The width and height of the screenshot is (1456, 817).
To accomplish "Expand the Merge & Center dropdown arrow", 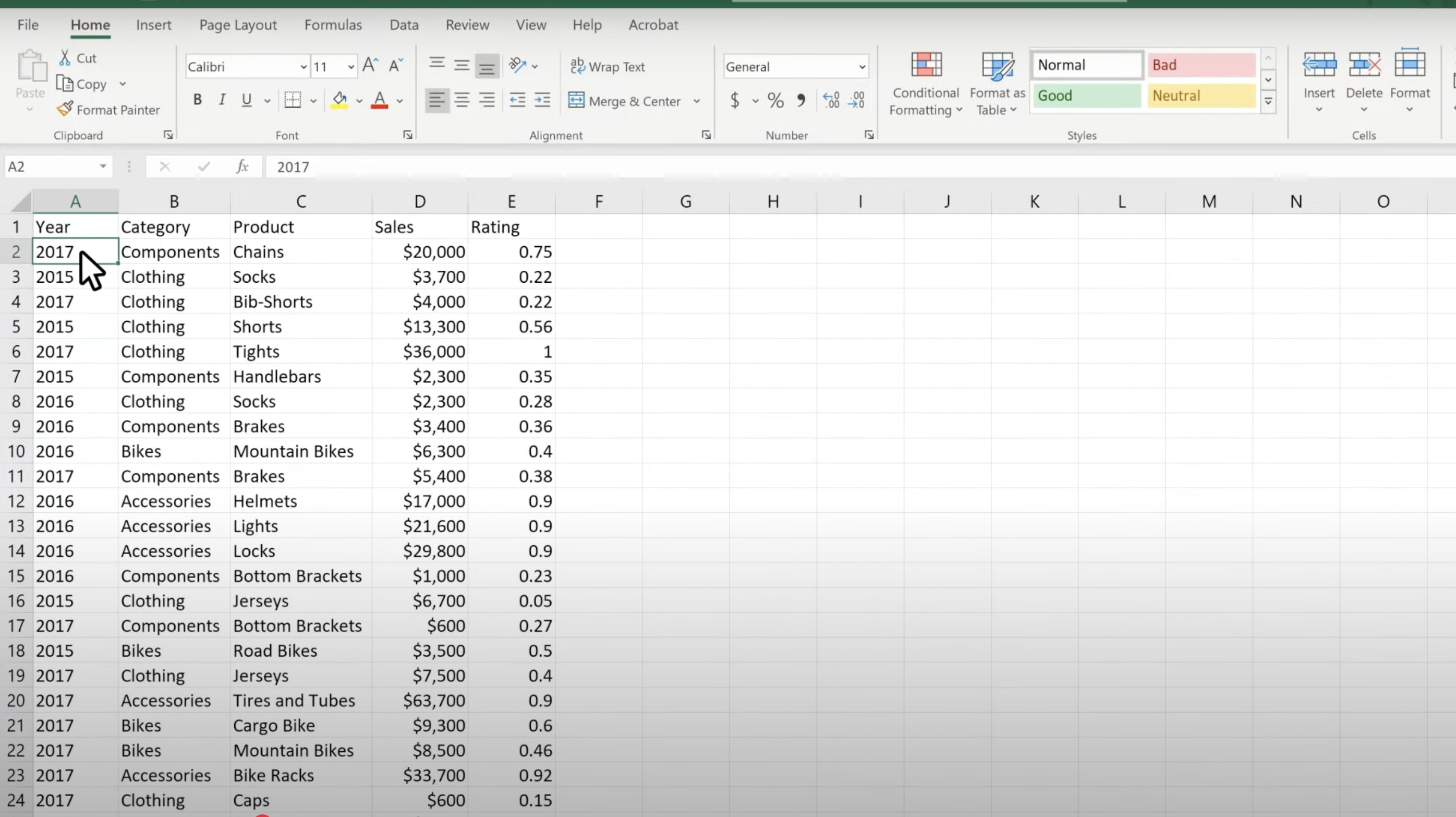I will coord(697,101).
